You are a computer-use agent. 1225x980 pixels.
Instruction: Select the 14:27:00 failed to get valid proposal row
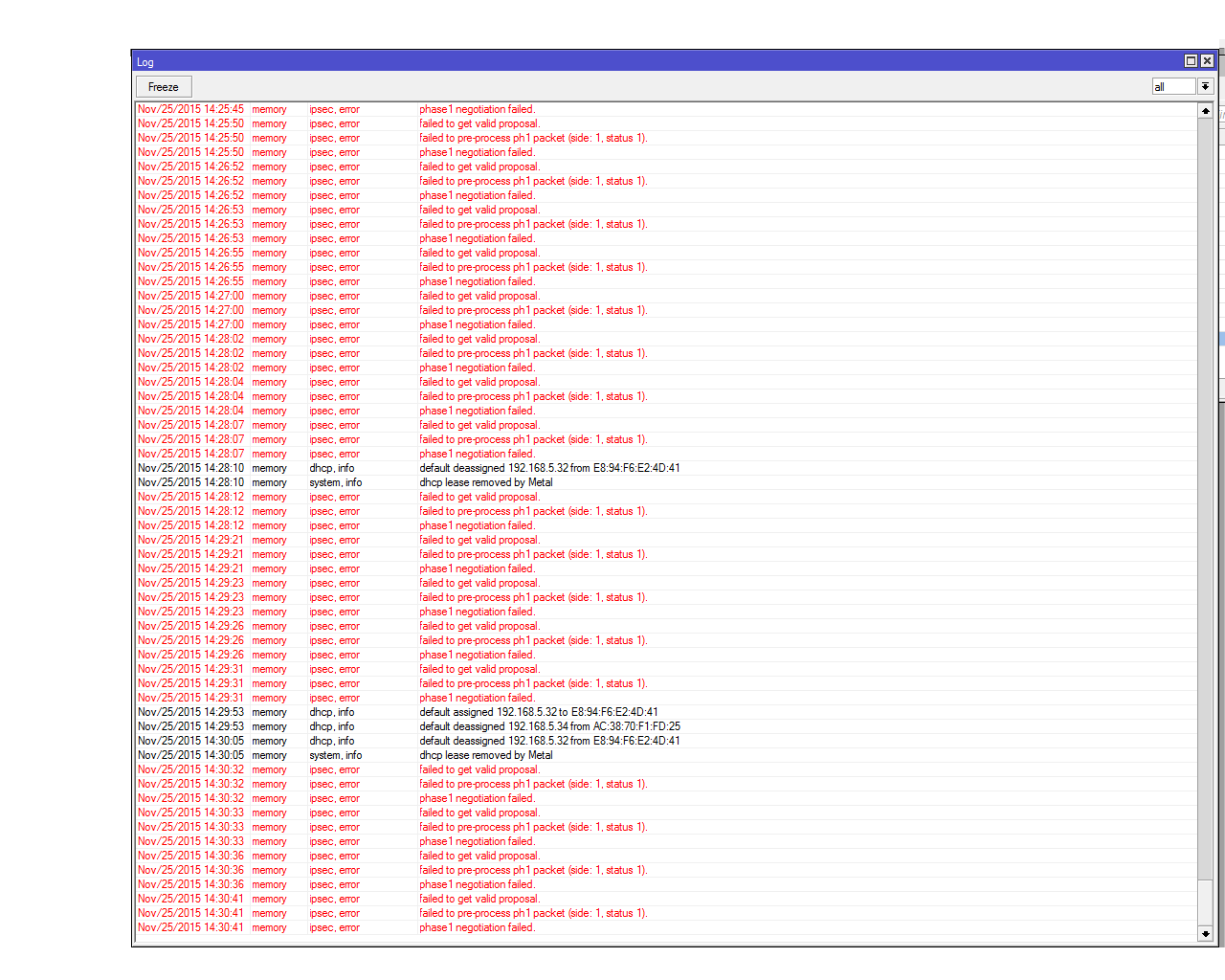[479, 296]
